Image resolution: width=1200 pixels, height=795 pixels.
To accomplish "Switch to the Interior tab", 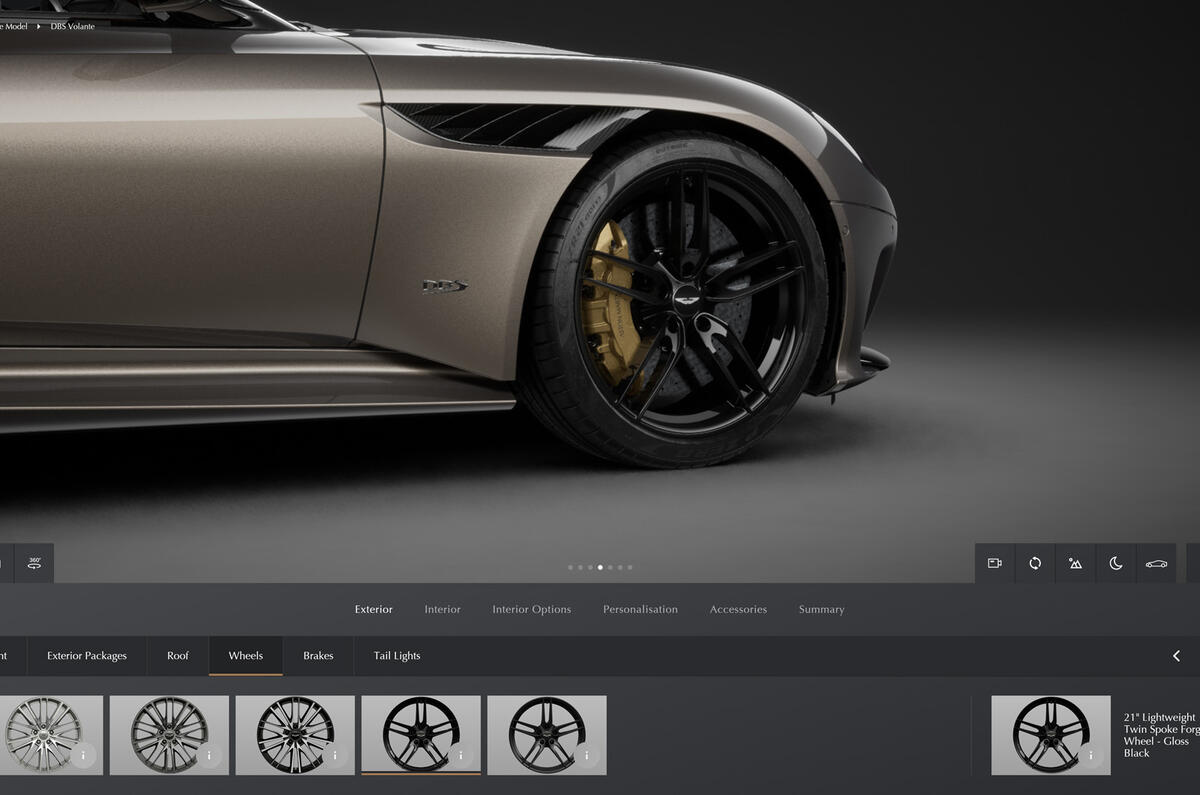I will 442,609.
